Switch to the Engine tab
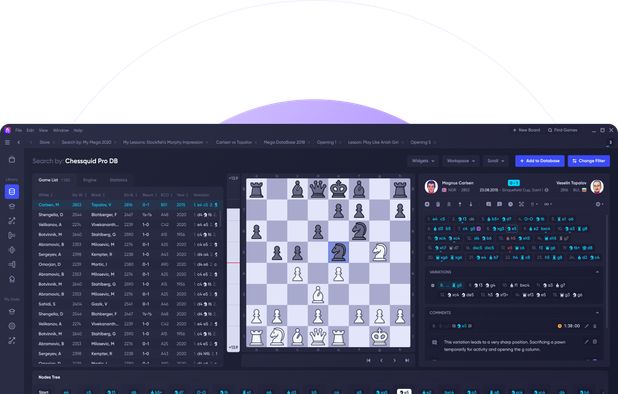618x394 pixels. click(89, 180)
